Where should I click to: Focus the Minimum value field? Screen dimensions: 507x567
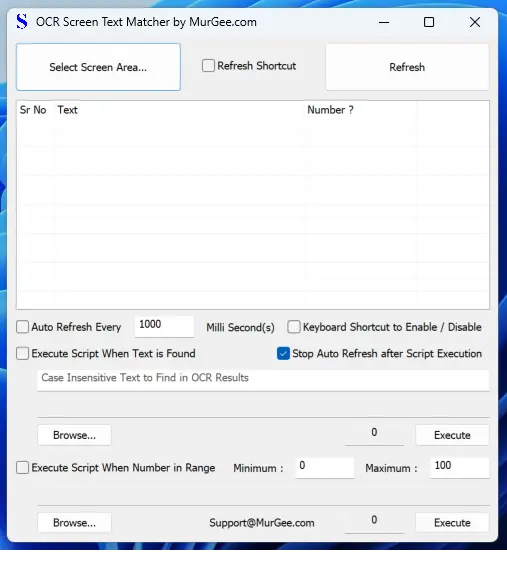click(324, 468)
